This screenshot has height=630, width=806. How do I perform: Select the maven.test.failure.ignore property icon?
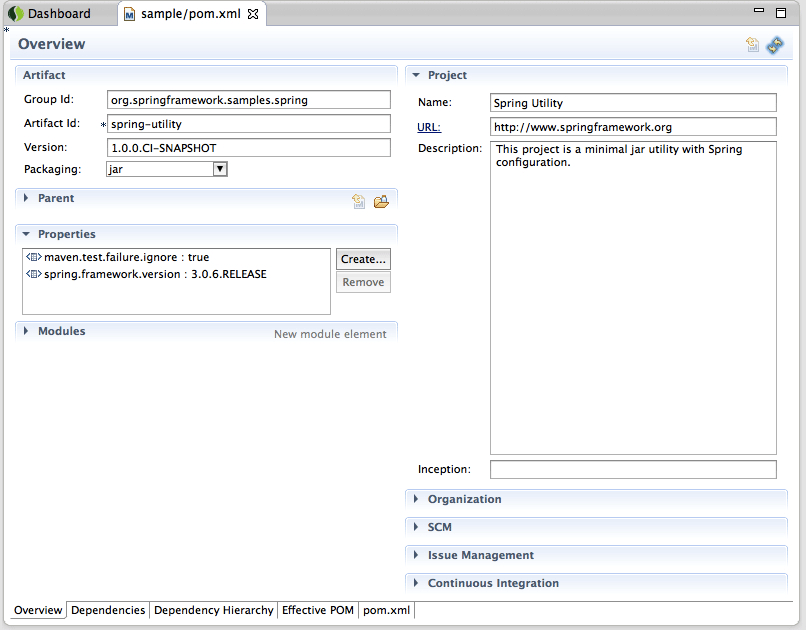34,257
